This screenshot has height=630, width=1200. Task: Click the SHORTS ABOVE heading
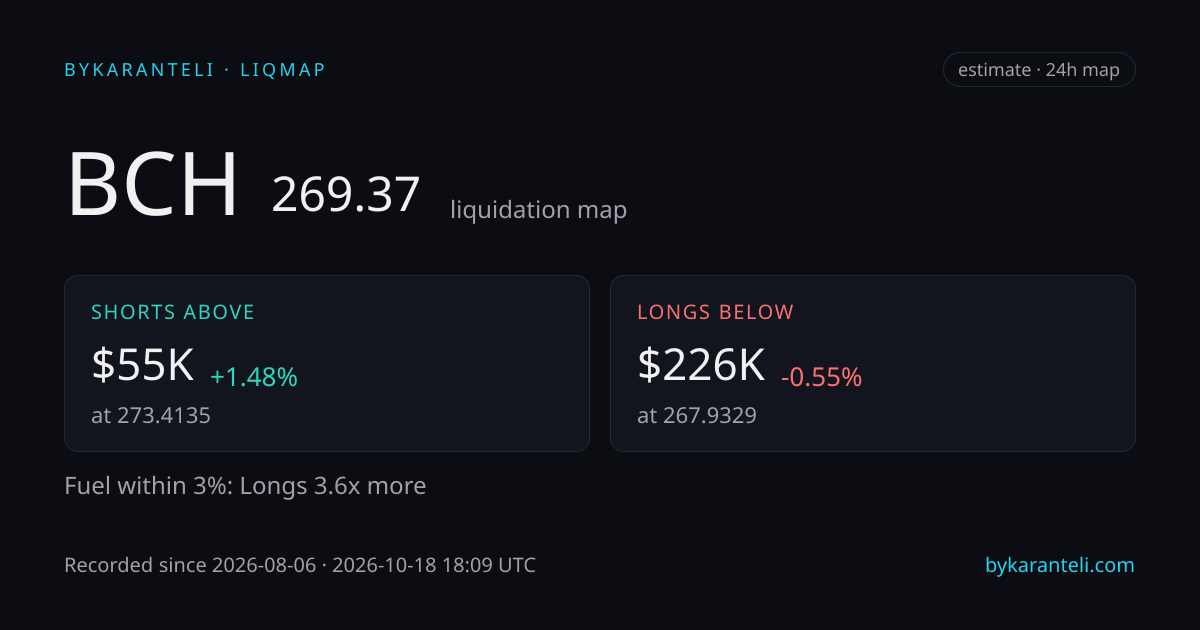[x=173, y=312]
